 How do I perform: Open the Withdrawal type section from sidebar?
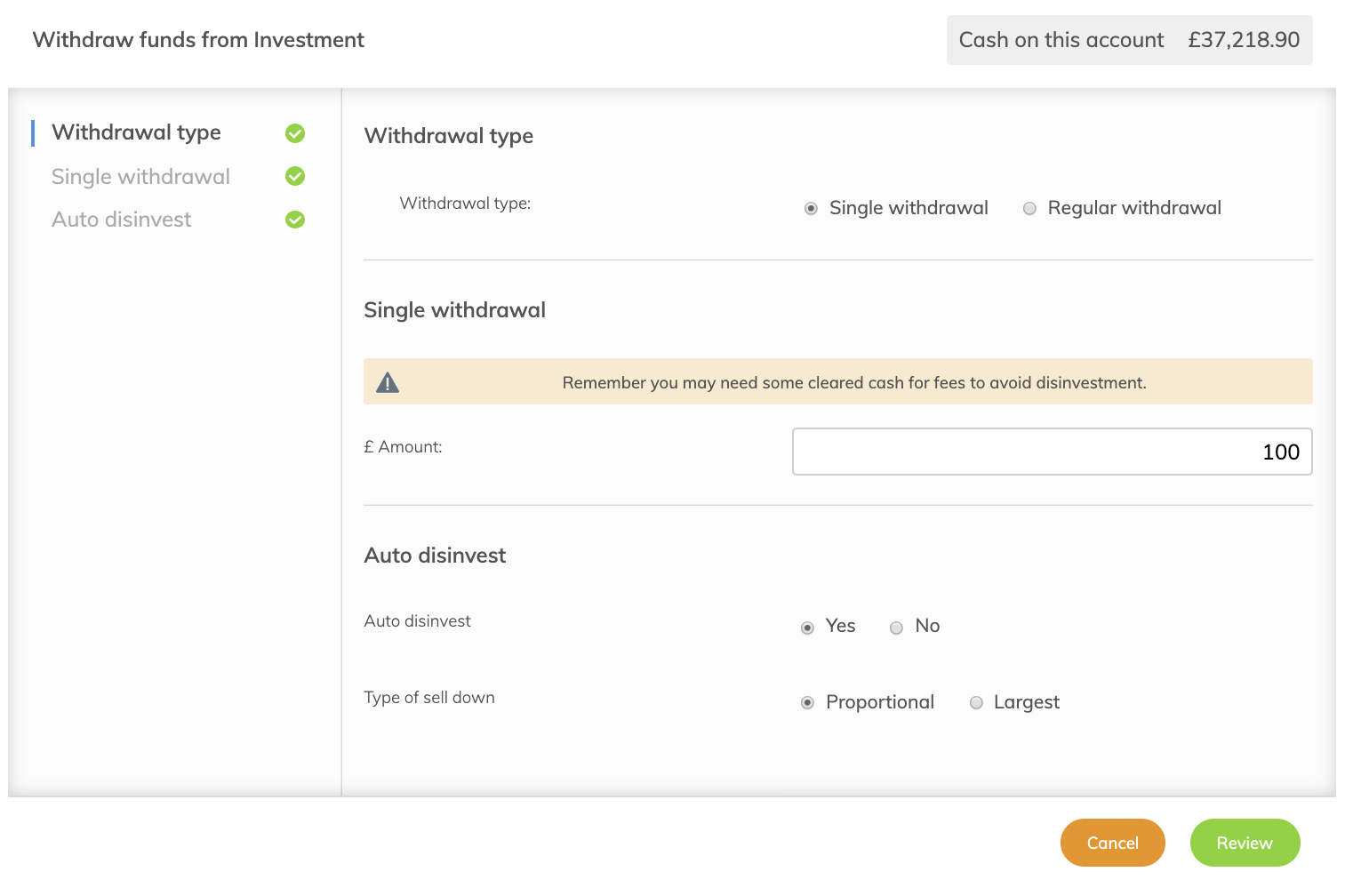tap(136, 132)
